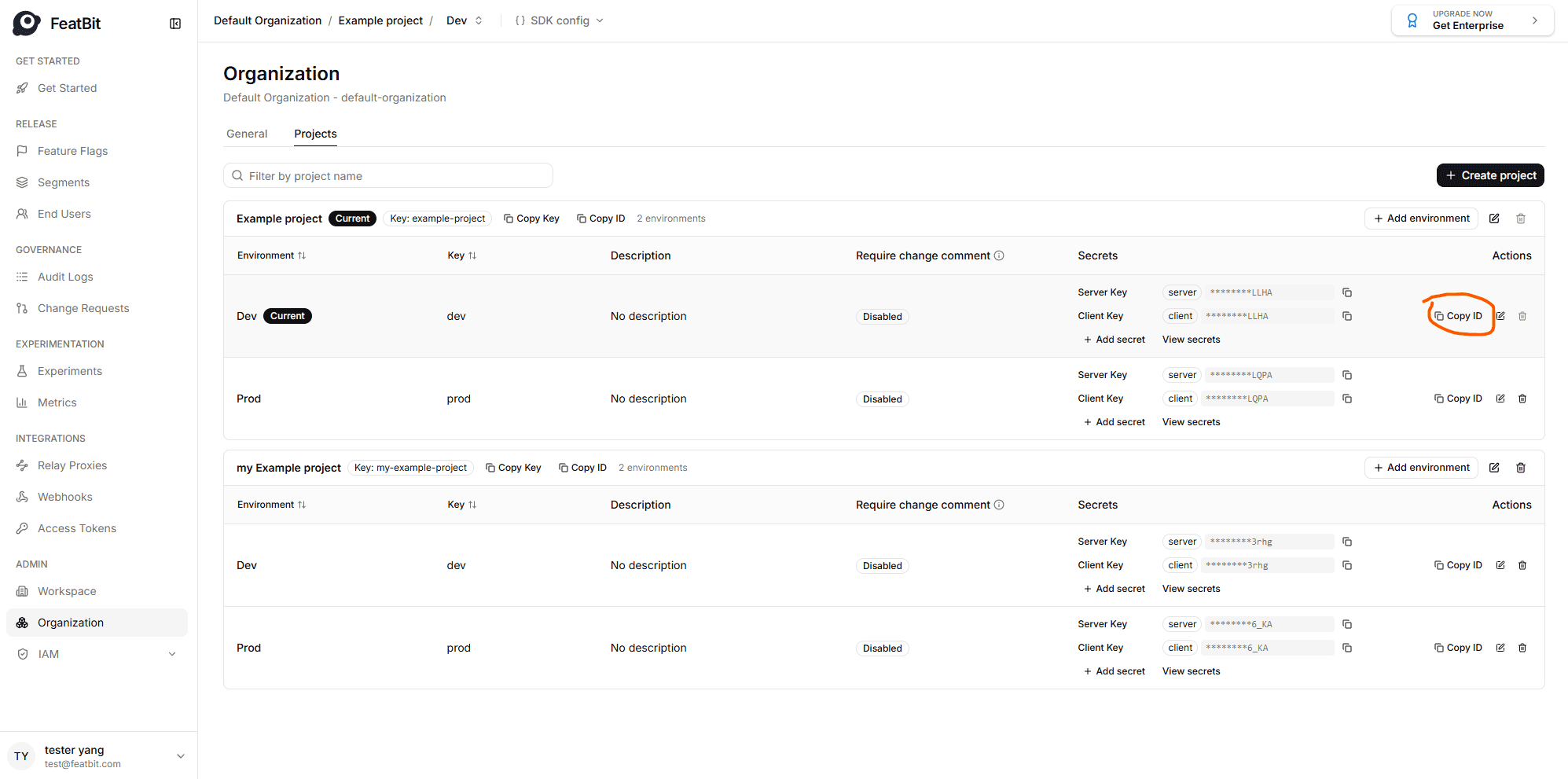Open Feature Flags in the sidebar
The height and width of the screenshot is (779, 1568).
tap(97, 151)
